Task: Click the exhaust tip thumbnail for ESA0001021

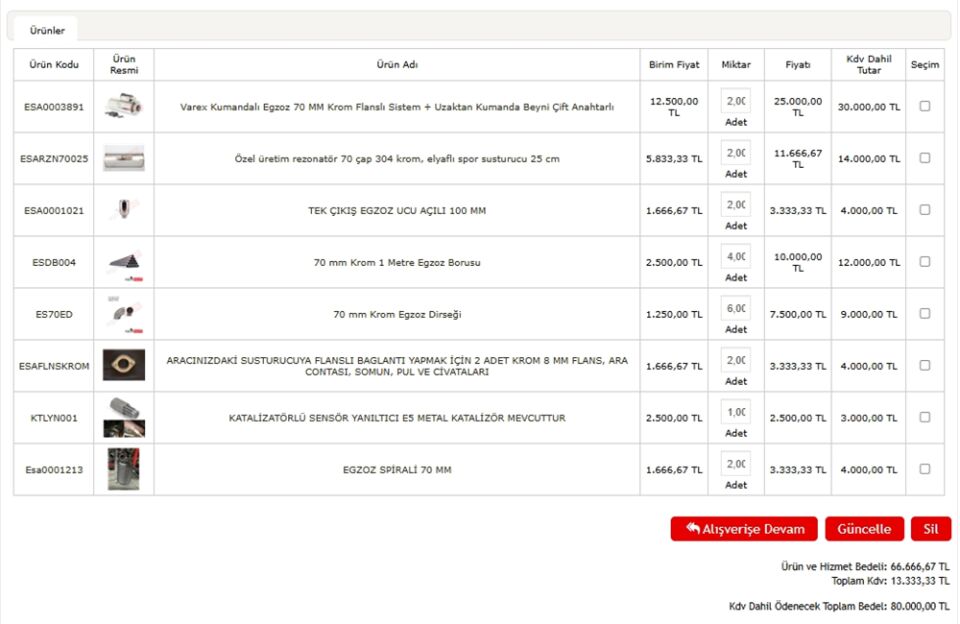Action: (x=124, y=209)
